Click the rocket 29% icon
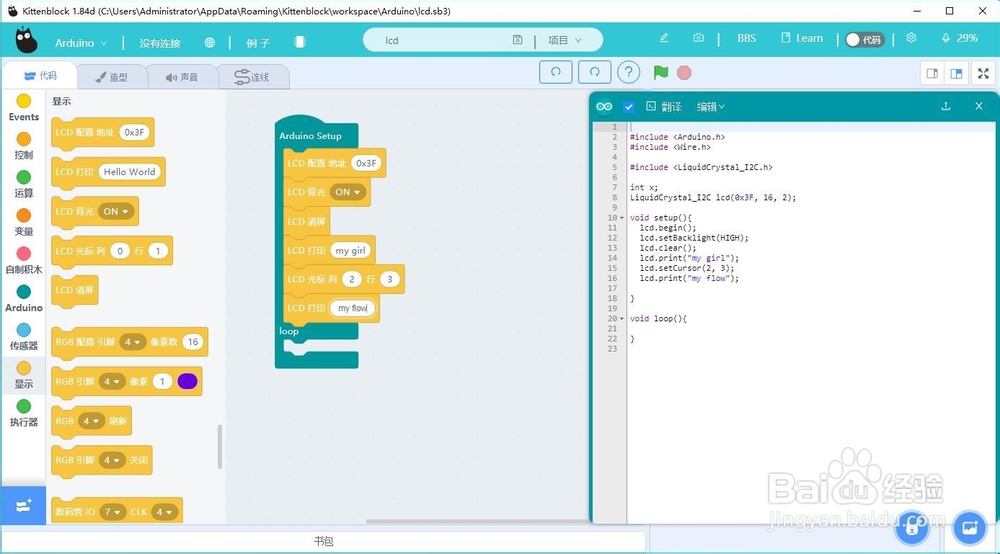 (x=946, y=38)
